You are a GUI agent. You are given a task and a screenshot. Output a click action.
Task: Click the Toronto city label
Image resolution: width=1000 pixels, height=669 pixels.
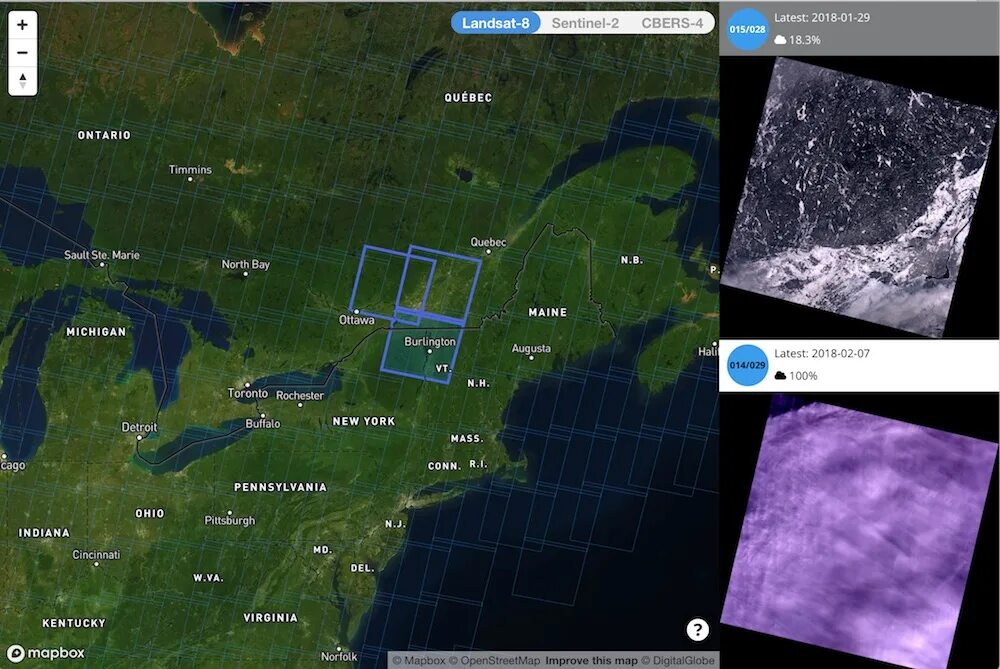coord(247,393)
